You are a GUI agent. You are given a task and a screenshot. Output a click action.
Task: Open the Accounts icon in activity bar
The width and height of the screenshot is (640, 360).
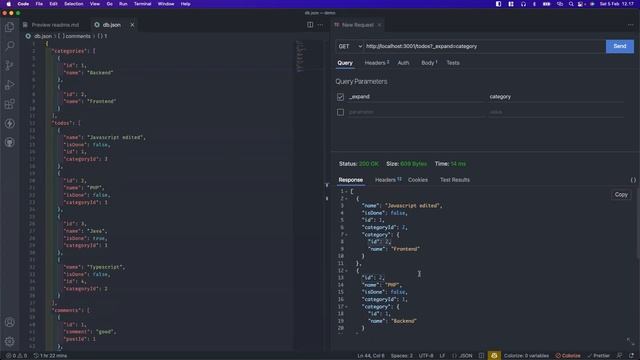pos(9,322)
